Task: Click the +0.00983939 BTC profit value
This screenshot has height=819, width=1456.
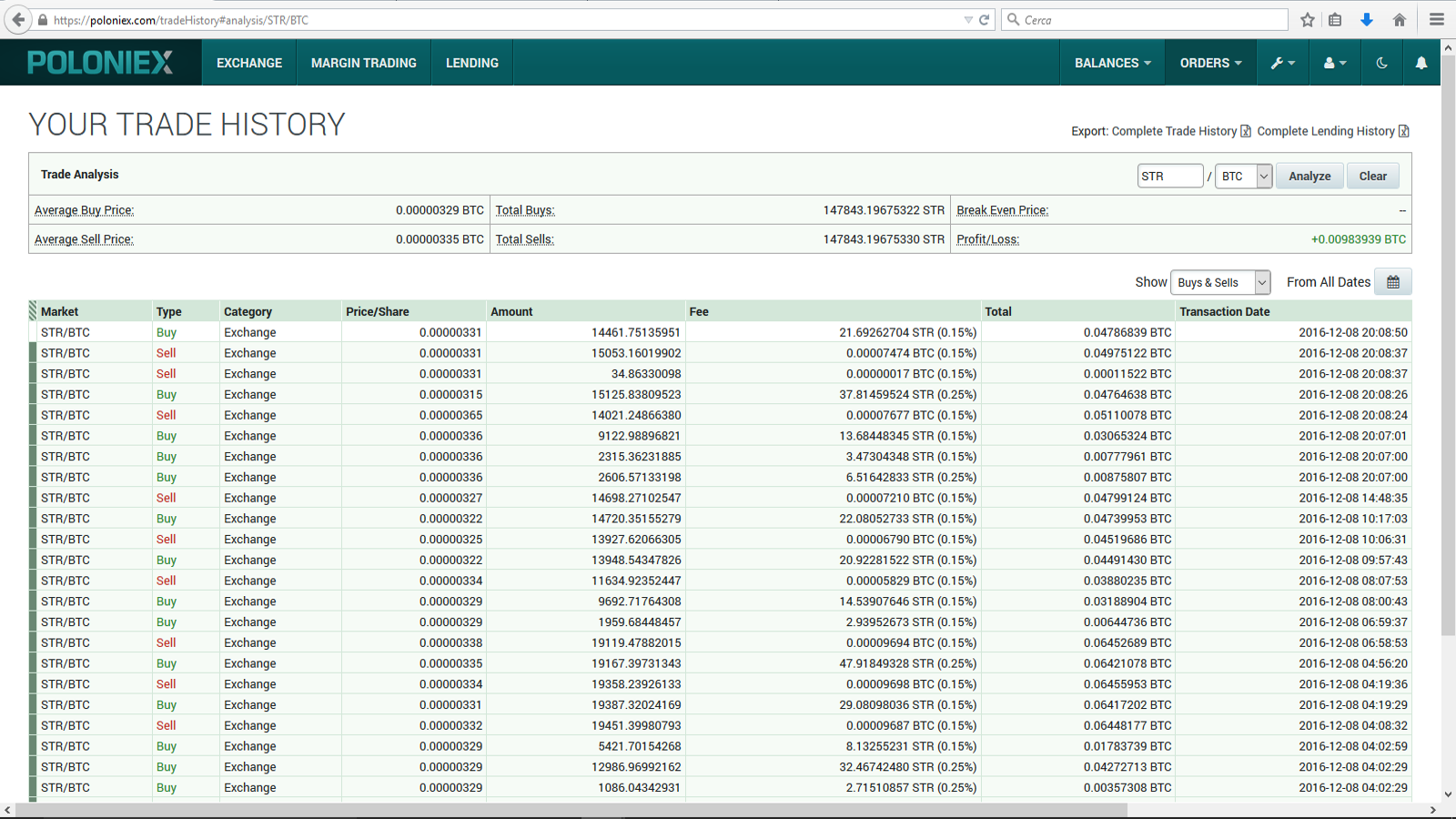Action: (x=1359, y=239)
